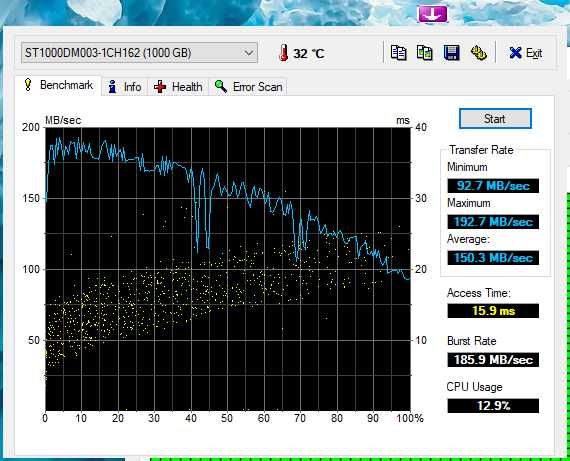Screen dimensions: 570x461
Task: Click the blue X Exit icon
Action: coord(515,53)
